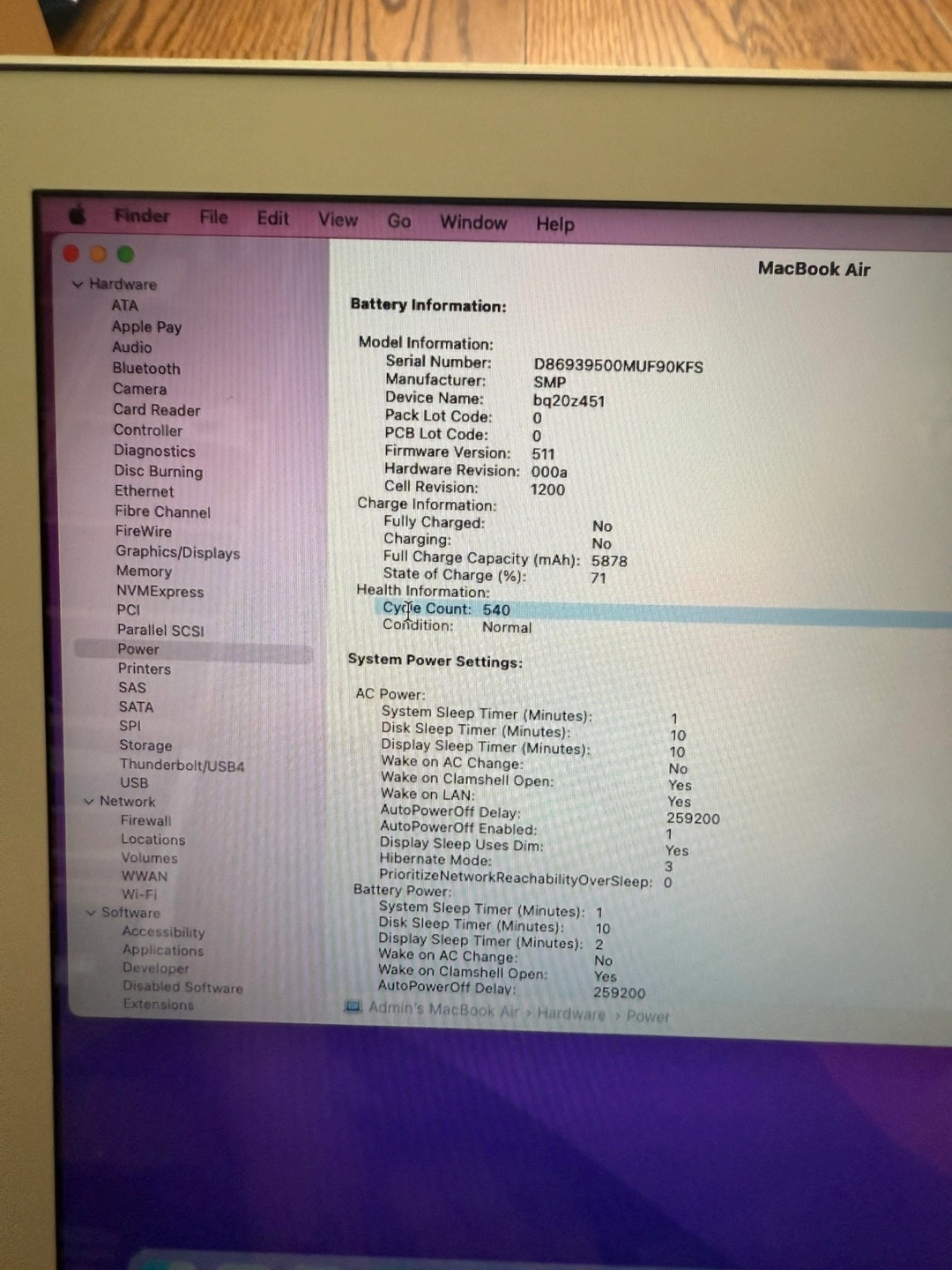Select SPI in the sidebar
The height and width of the screenshot is (1270, 952).
(130, 726)
